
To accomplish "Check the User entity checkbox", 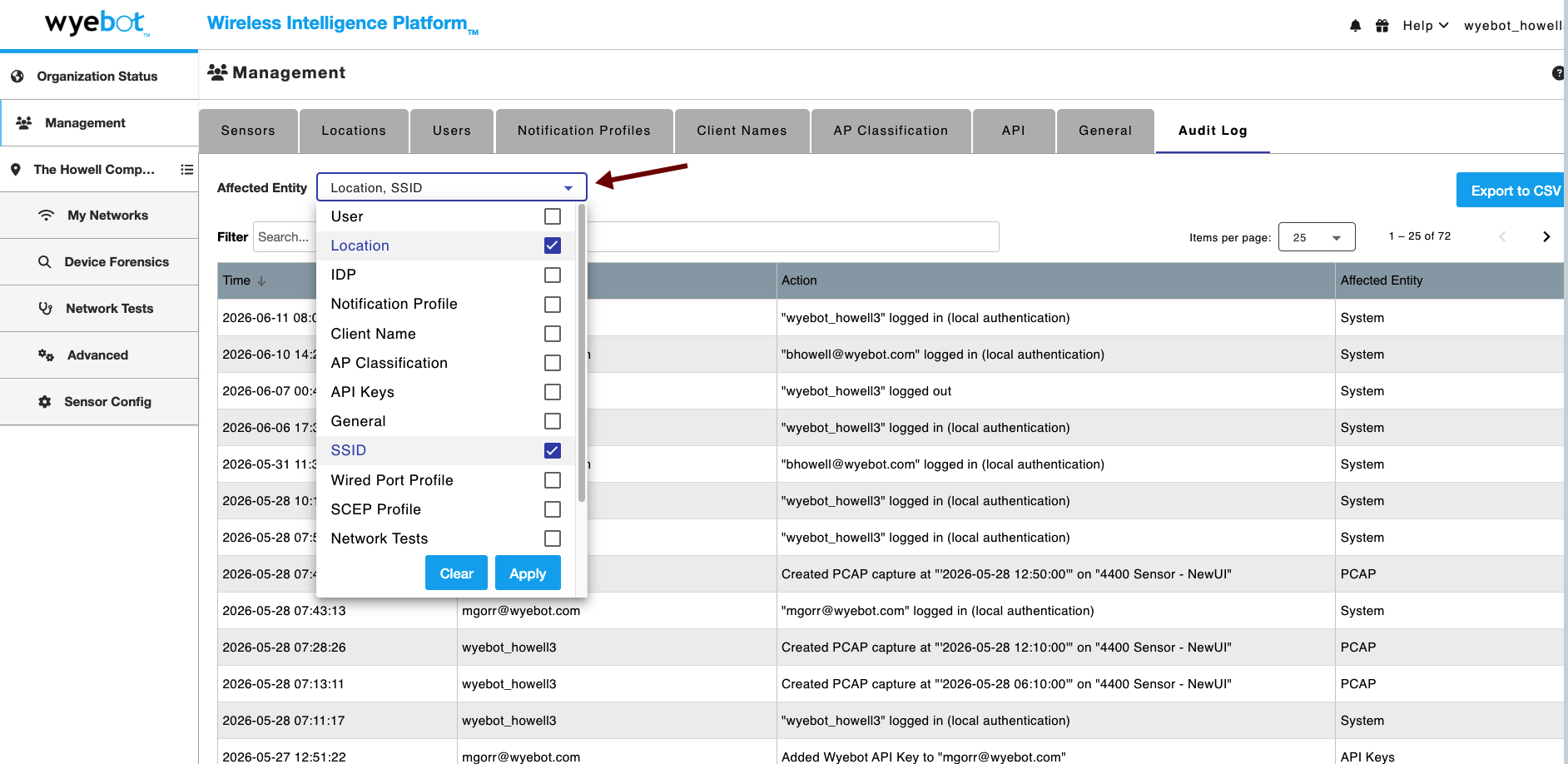I will 553,216.
